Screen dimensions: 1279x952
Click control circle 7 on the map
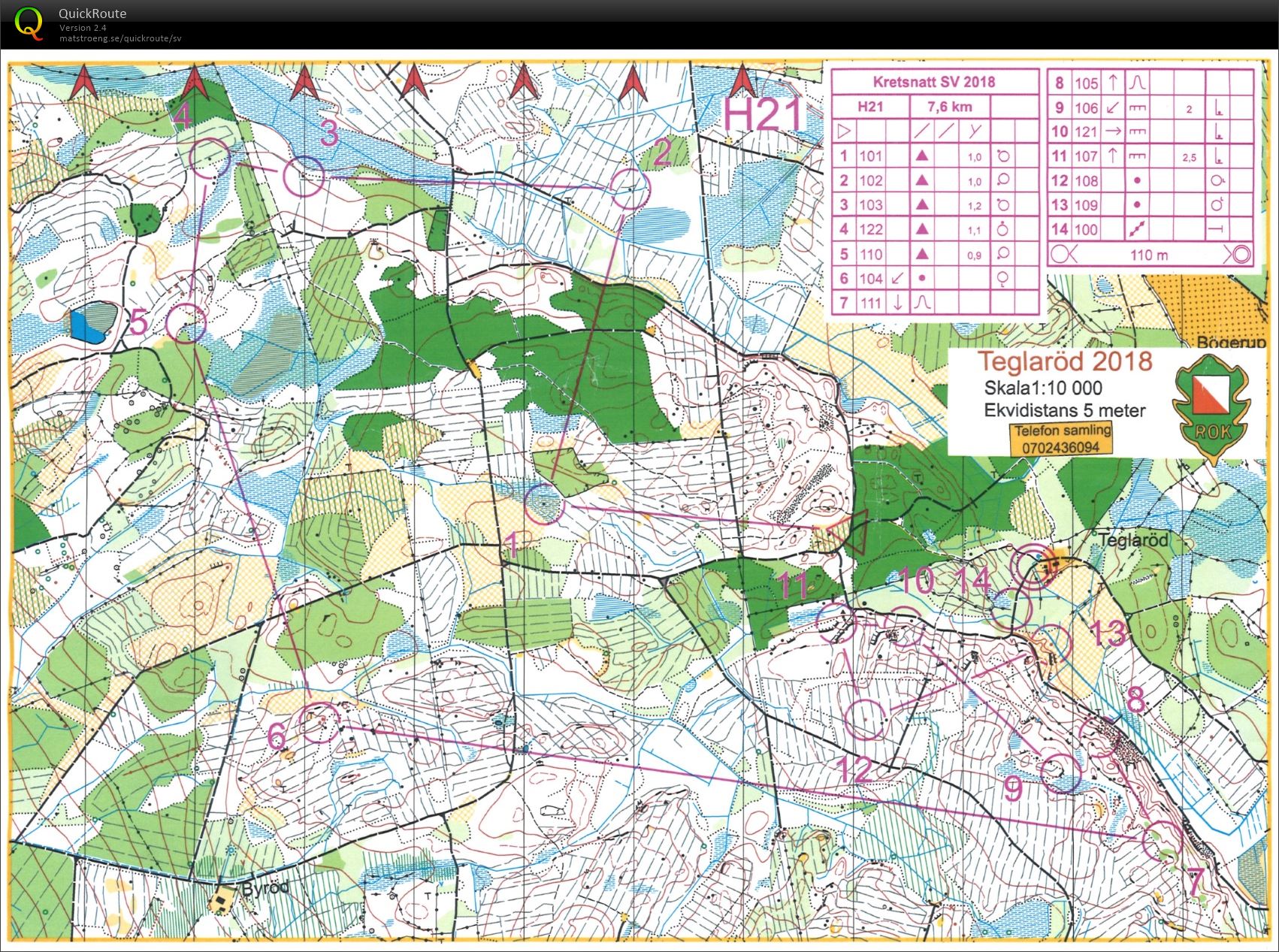click(x=1162, y=840)
